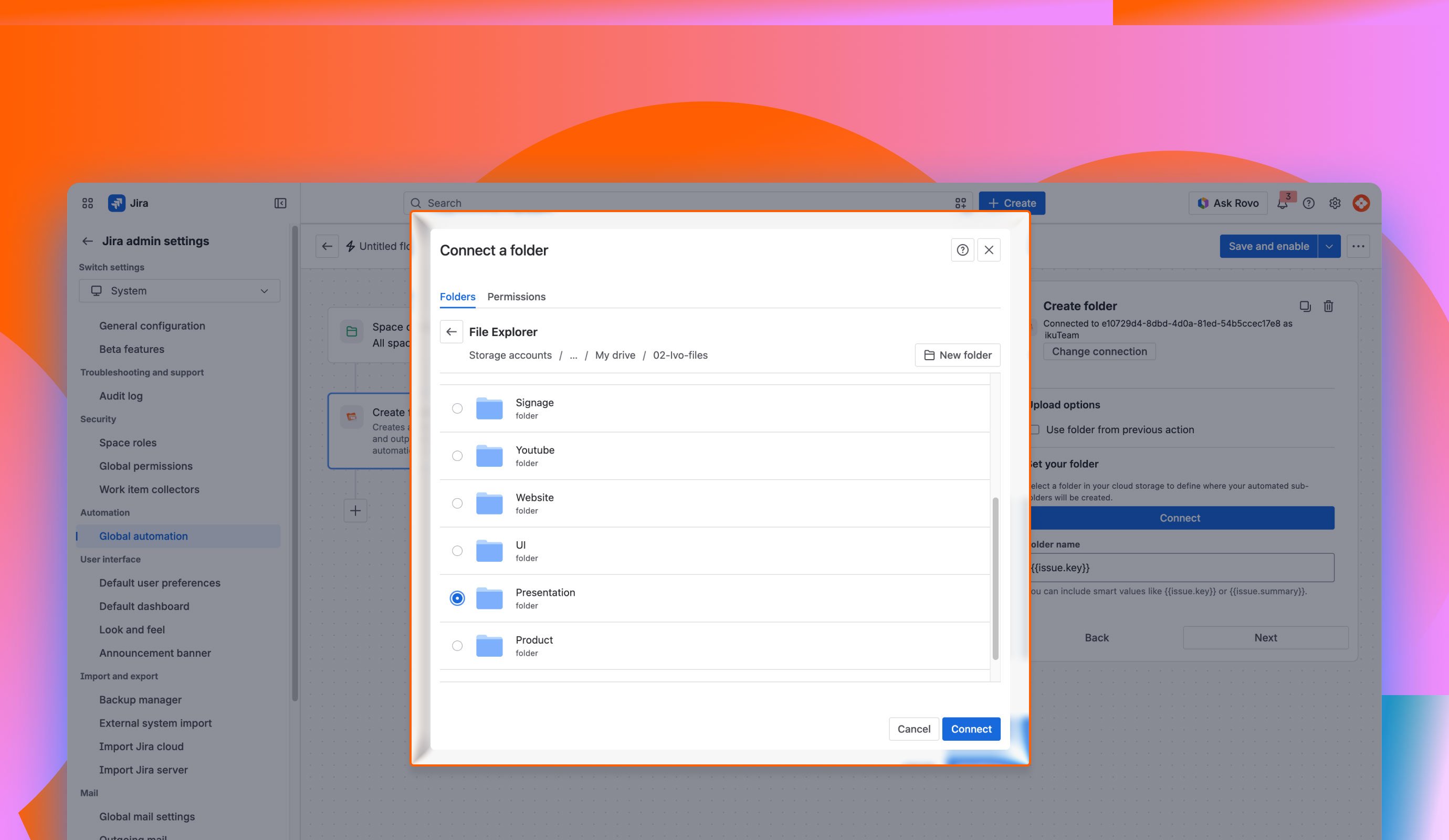Select the Website folder radio button
The height and width of the screenshot is (840, 1449).
click(457, 503)
